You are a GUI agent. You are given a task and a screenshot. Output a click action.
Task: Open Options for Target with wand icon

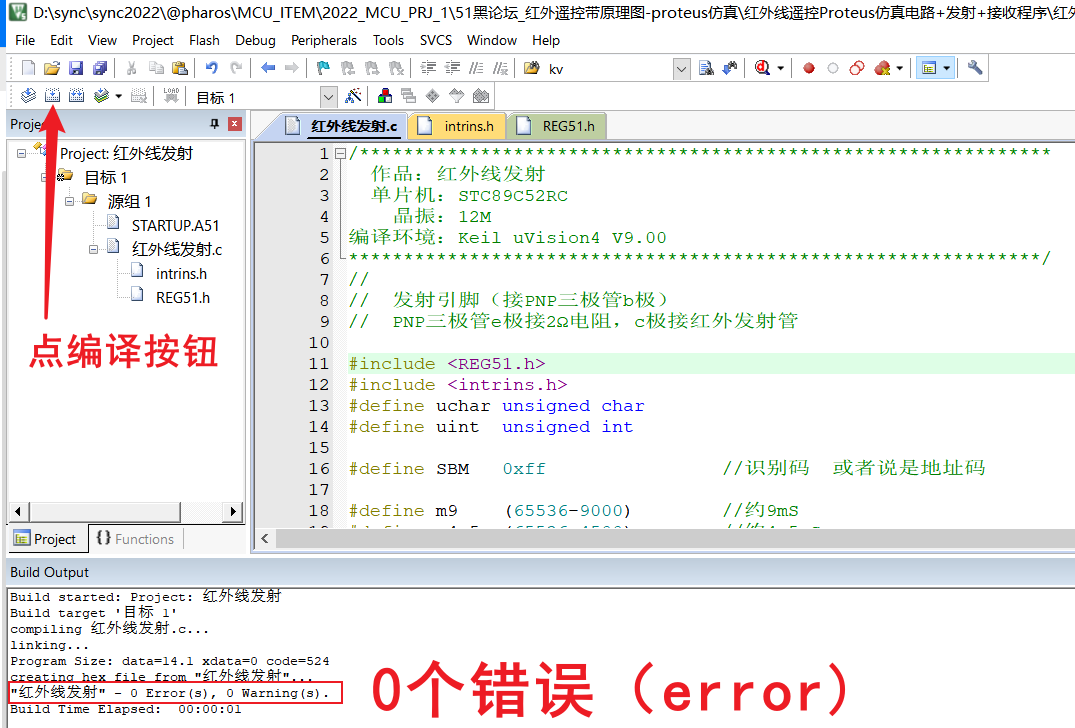[353, 95]
